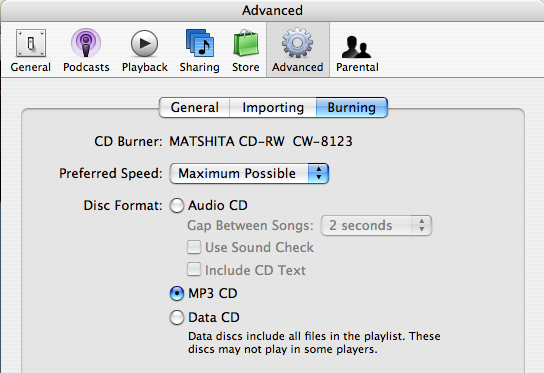Open the Gap Between Songs dropdown
544x373 pixels.
(x=376, y=226)
